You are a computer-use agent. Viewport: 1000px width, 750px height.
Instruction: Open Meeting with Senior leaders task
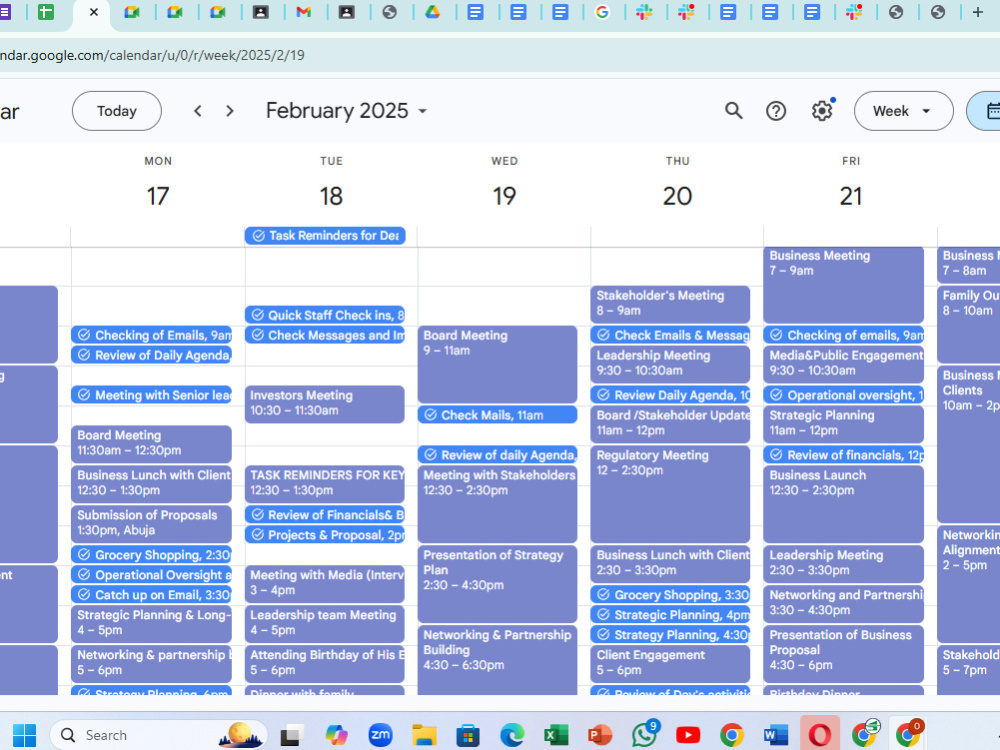coord(152,395)
